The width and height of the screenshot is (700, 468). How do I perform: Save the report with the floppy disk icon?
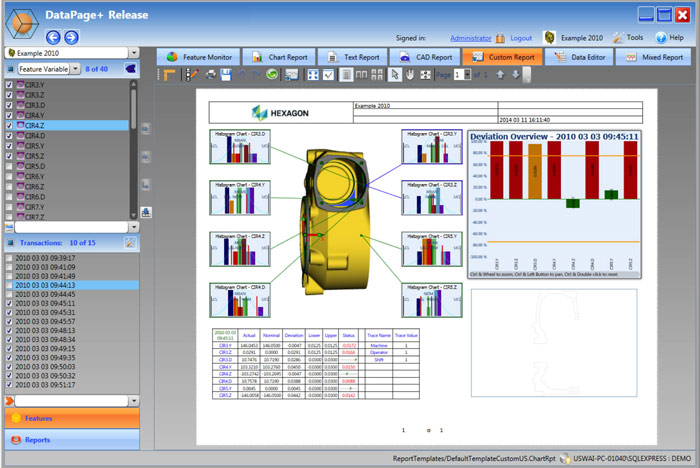click(x=226, y=75)
